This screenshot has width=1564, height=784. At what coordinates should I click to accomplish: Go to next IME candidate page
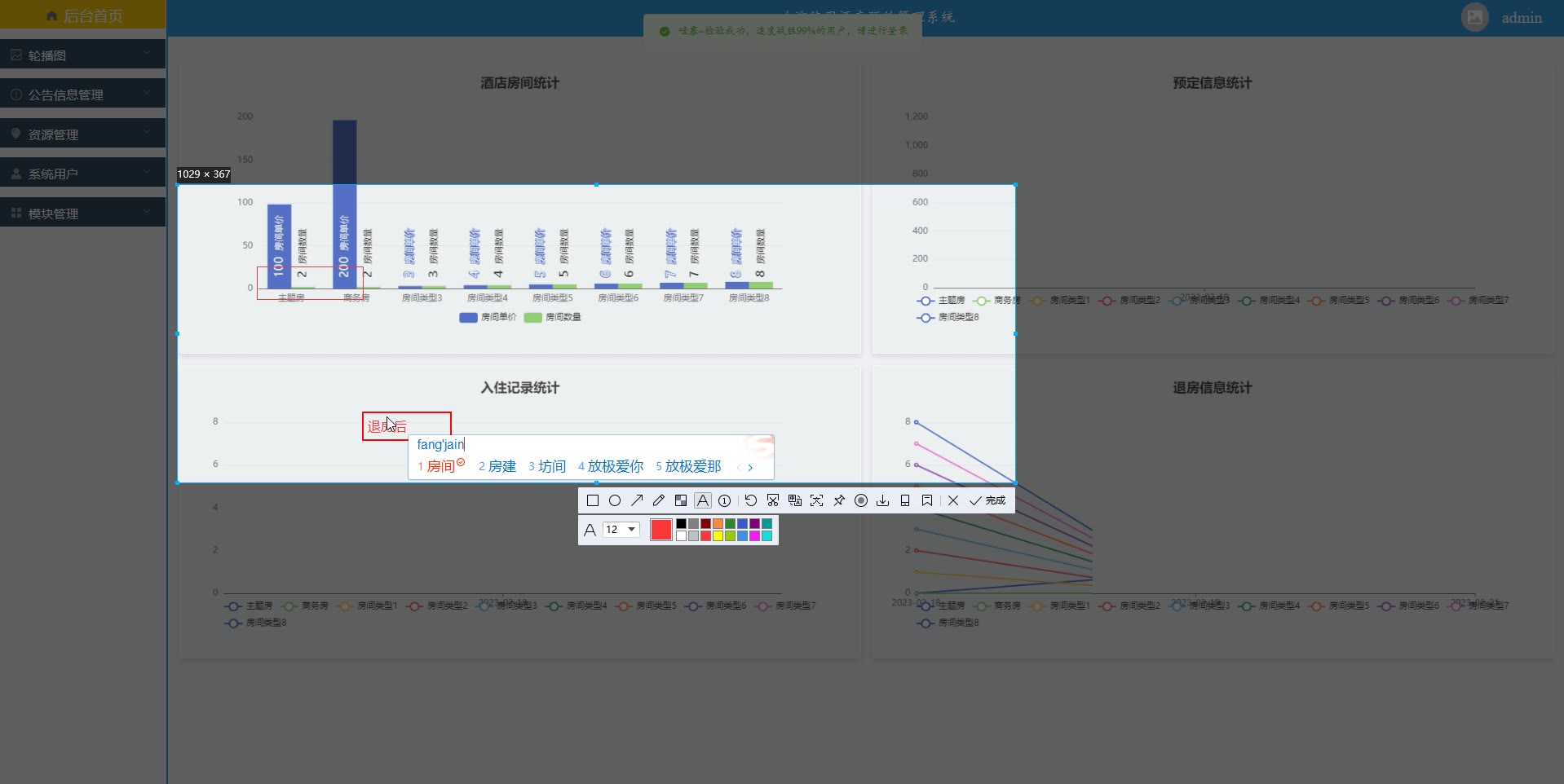coord(750,468)
